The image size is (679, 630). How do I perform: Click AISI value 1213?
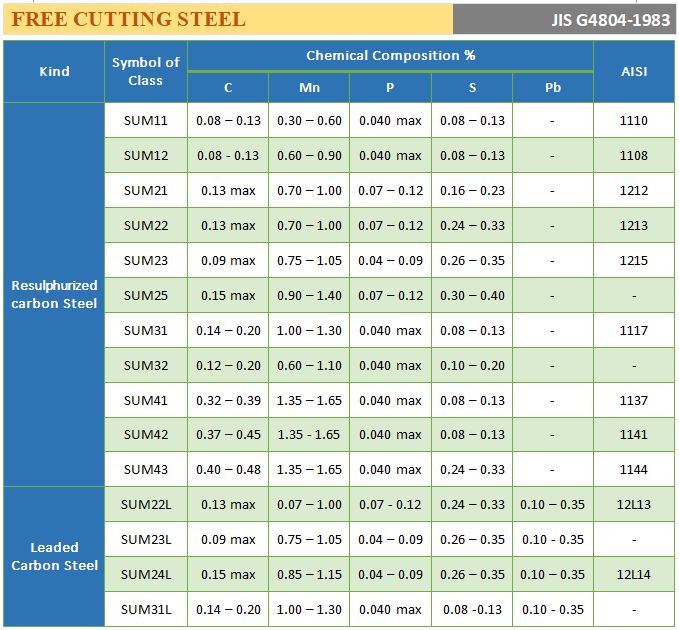[634, 226]
